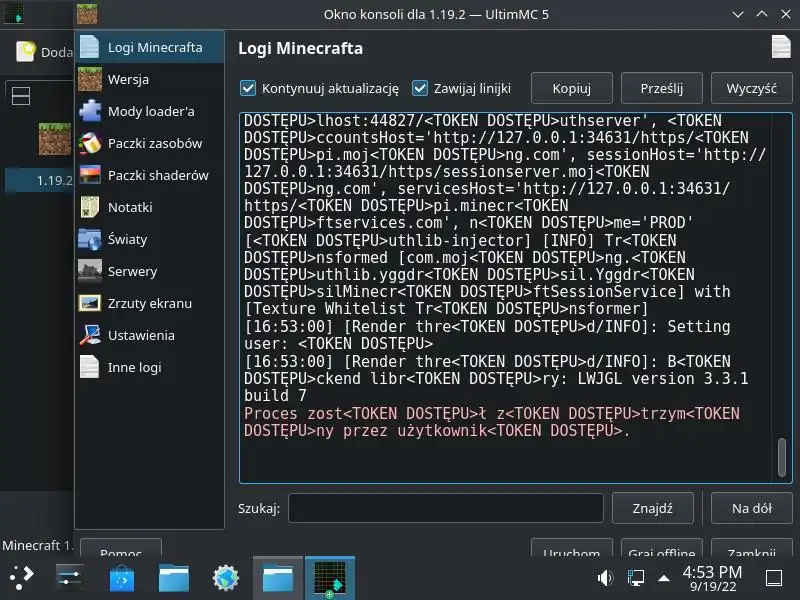Toggle Zawijaj linijki checkbox

pyautogui.click(x=420, y=88)
